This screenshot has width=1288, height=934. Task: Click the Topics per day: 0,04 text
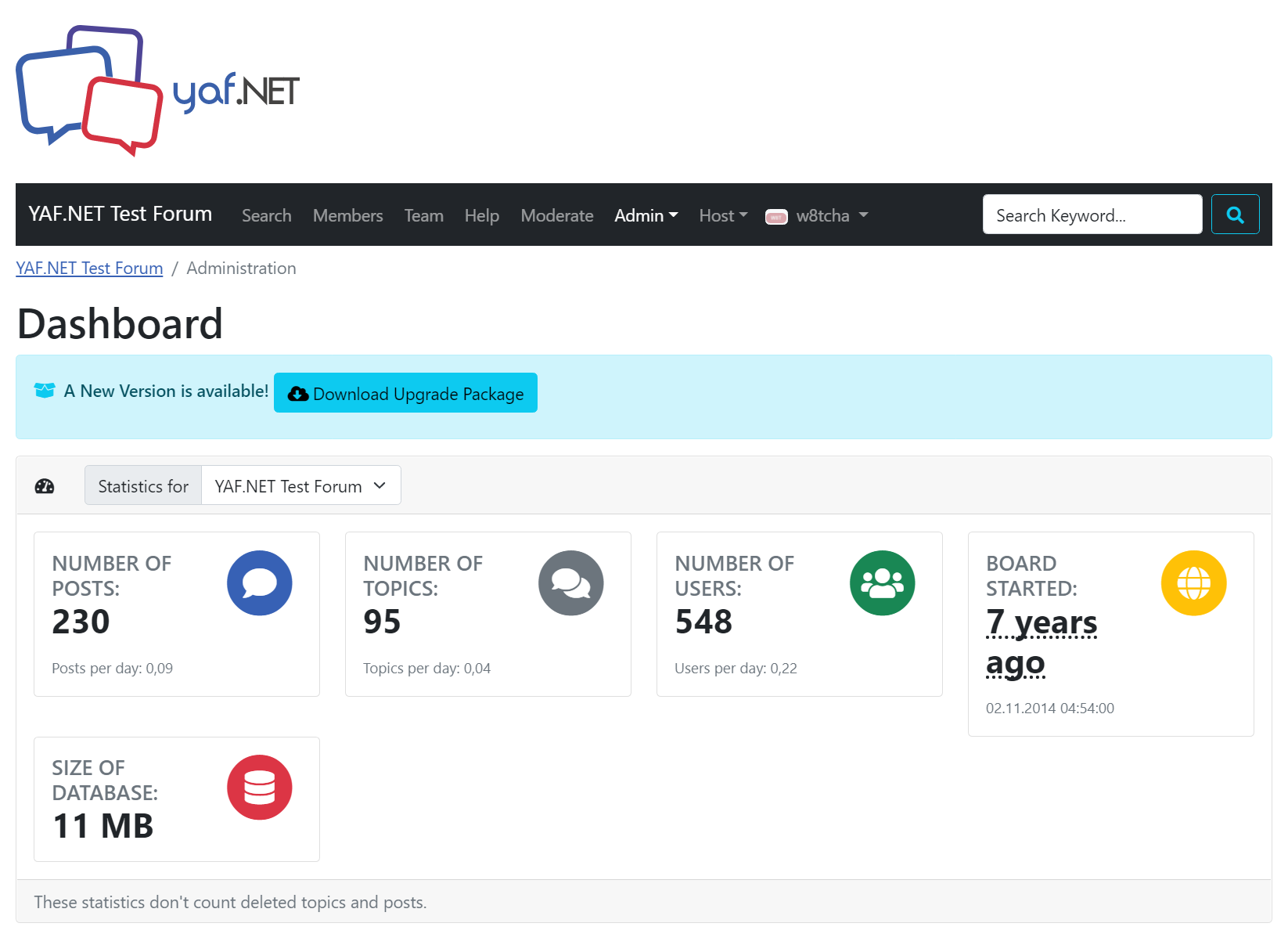(427, 668)
